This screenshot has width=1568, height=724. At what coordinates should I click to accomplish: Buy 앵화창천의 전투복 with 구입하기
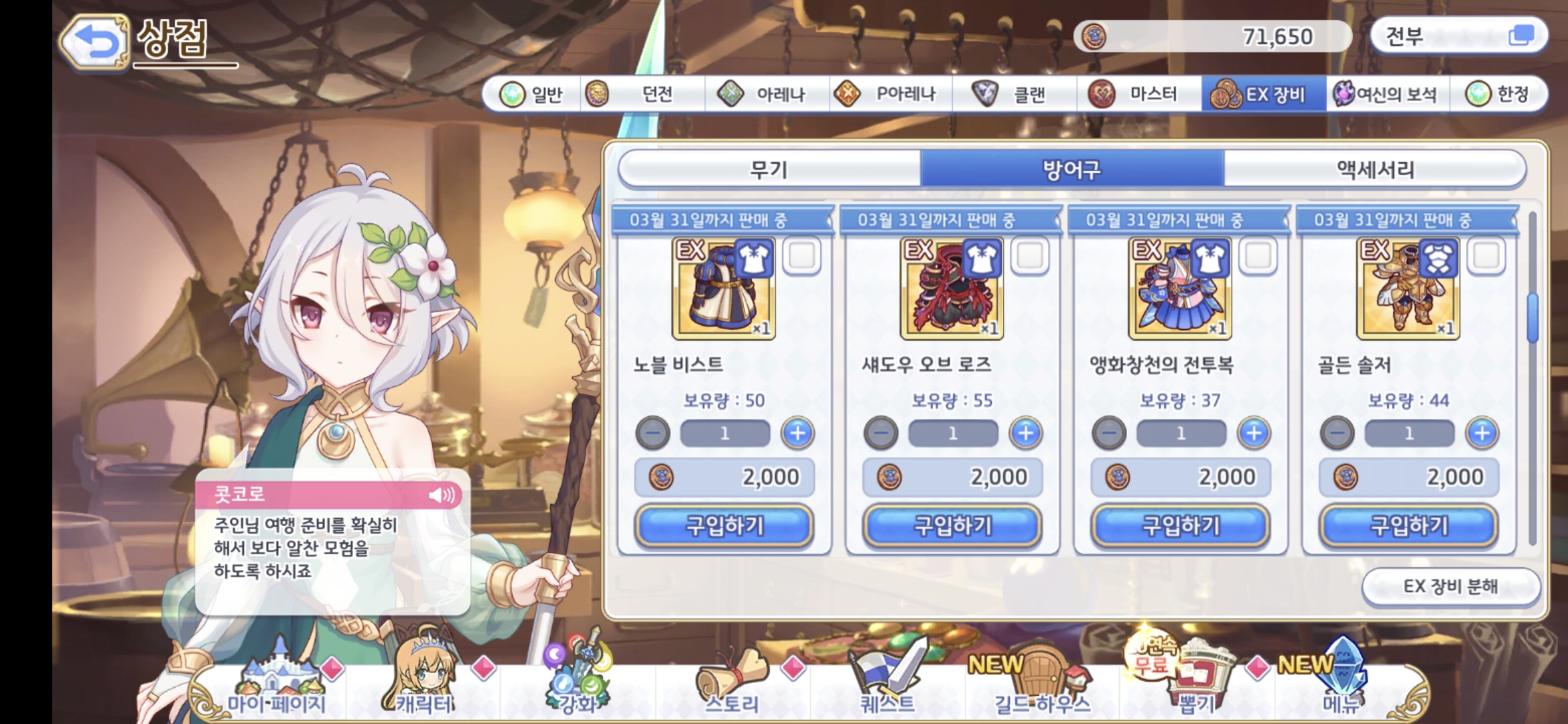1181,526
